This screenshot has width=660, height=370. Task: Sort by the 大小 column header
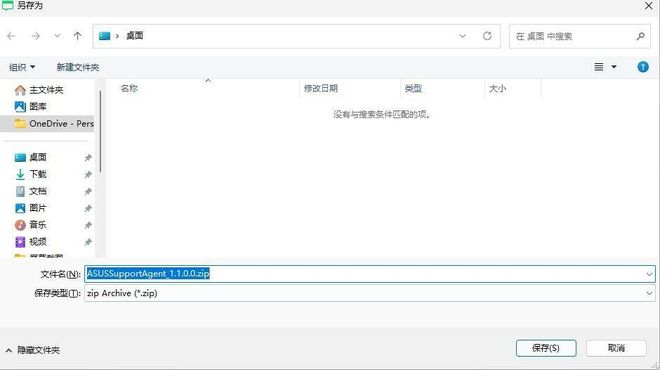(x=497, y=88)
